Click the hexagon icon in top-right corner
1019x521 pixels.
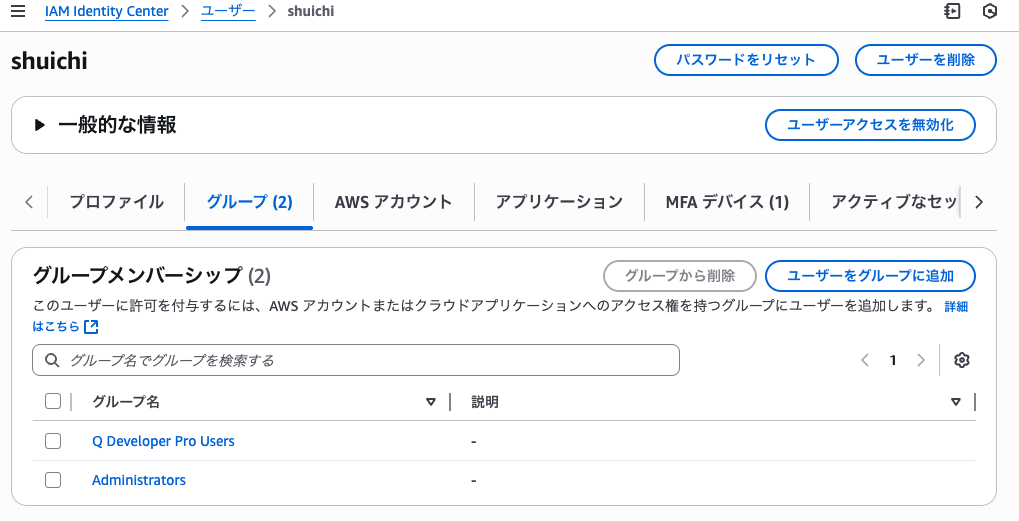coord(990,11)
